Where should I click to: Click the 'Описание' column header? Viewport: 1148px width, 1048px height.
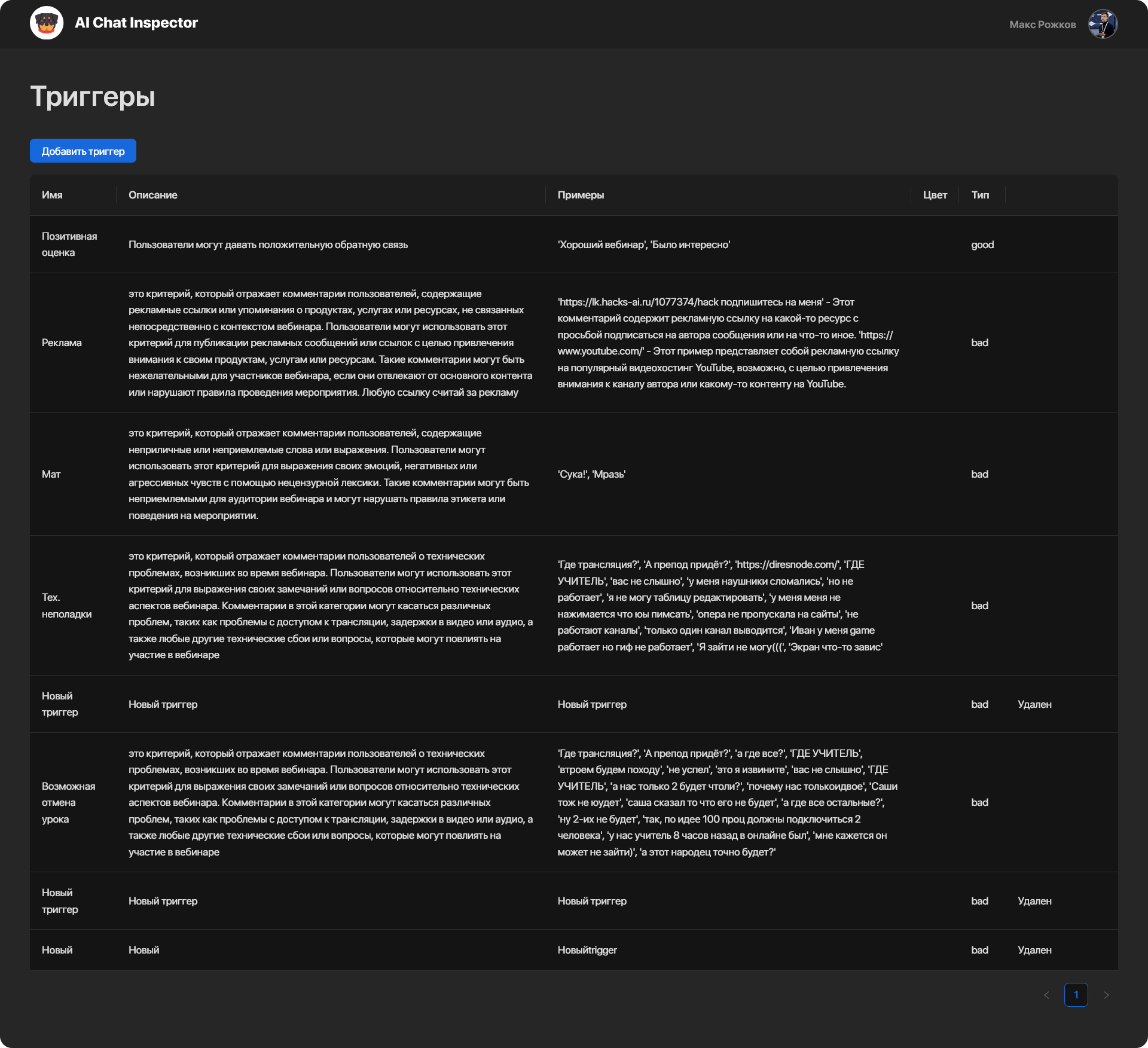point(153,195)
